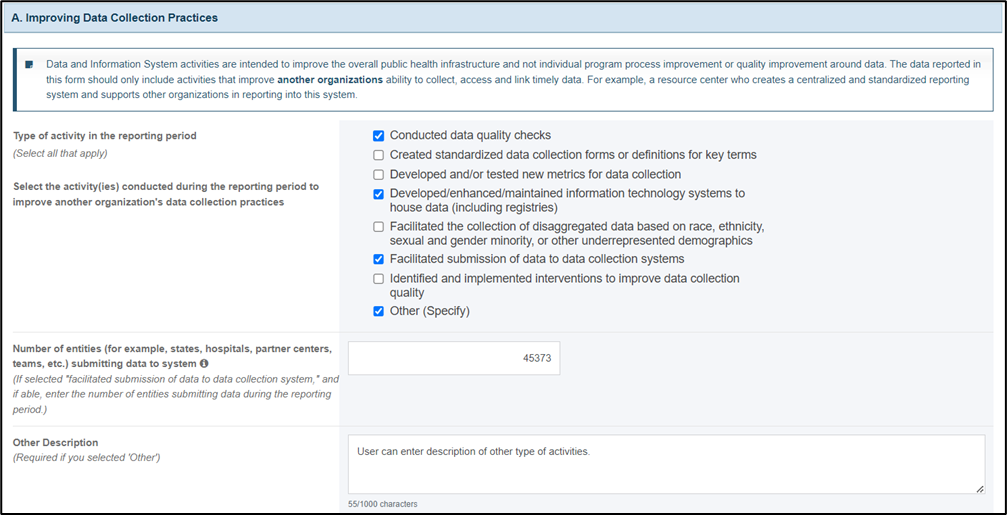
Task: Click the 55/1000 characters counter
Action: pos(383,504)
